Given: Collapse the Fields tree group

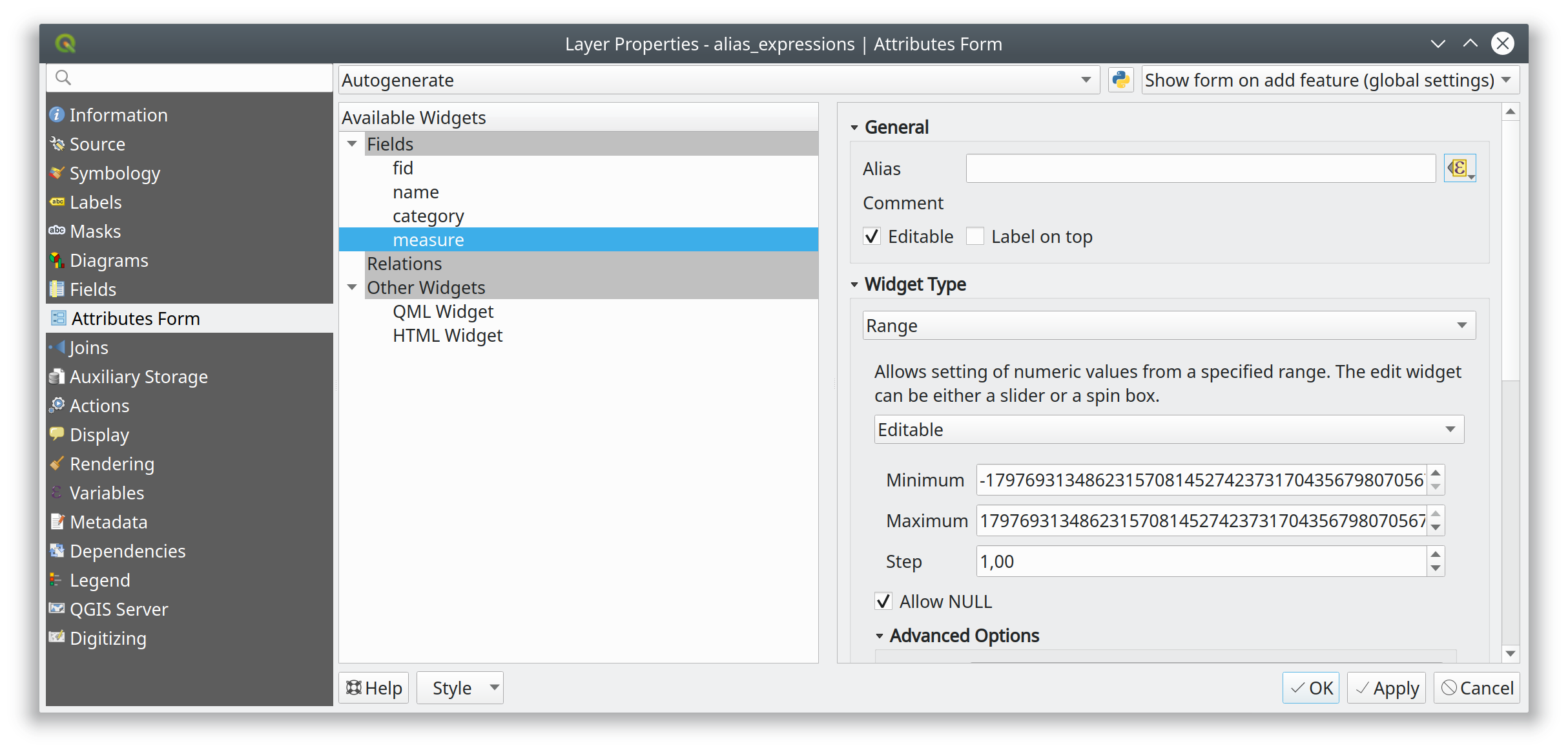Looking at the screenshot, I should (x=352, y=144).
